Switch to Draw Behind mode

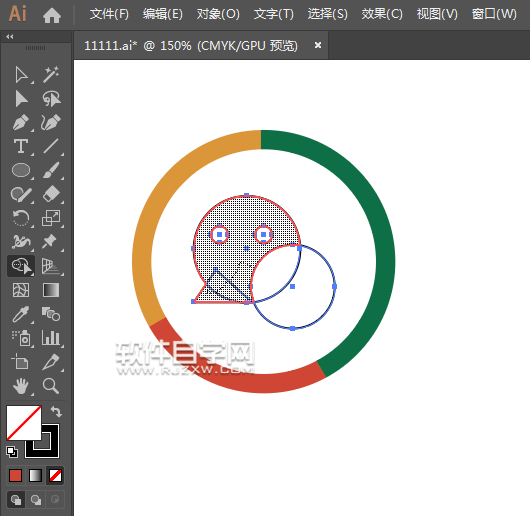click(x=36, y=499)
